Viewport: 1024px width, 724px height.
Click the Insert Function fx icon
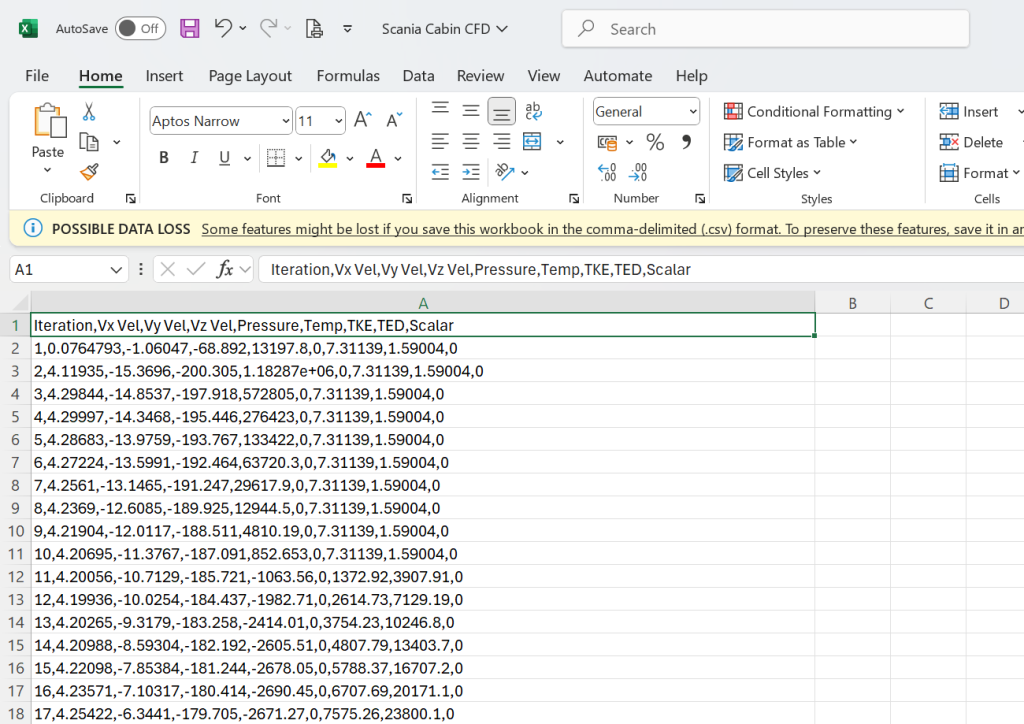pos(225,269)
